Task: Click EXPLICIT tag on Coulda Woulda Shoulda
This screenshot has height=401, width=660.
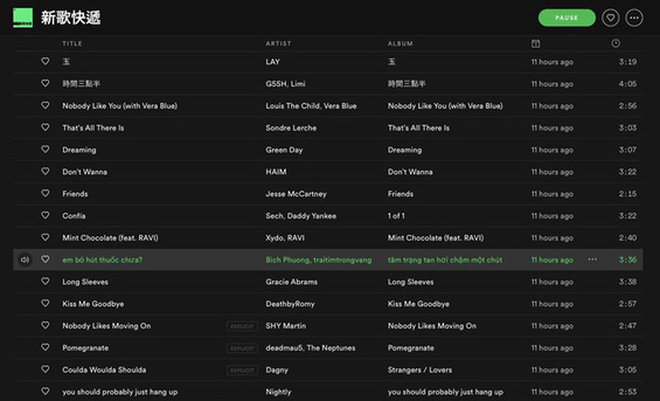Action: click(242, 370)
